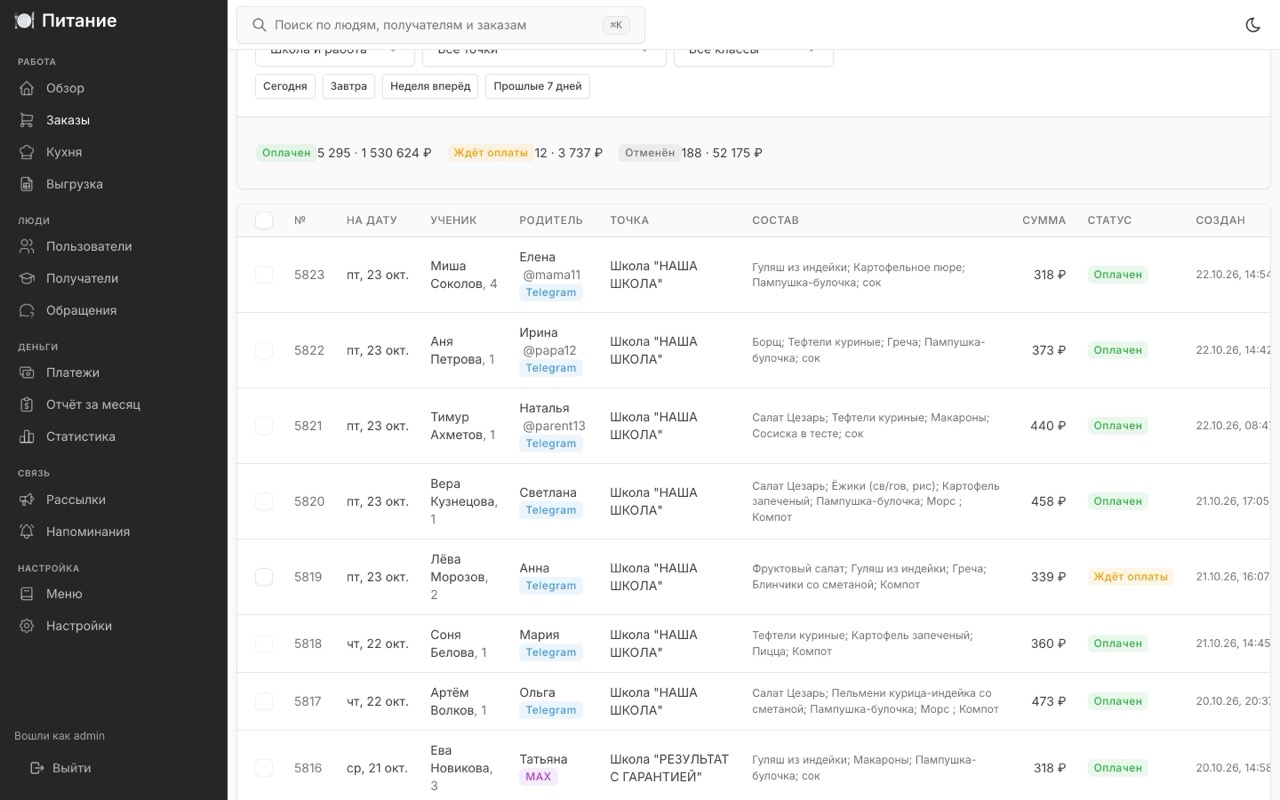Open the Напоминания bell icon
This screenshot has width=1280, height=800.
(x=27, y=531)
